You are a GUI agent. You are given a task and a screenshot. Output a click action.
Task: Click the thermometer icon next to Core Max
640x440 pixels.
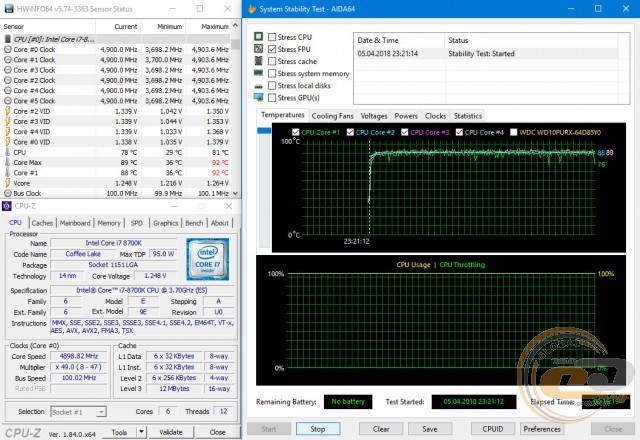coord(7,162)
